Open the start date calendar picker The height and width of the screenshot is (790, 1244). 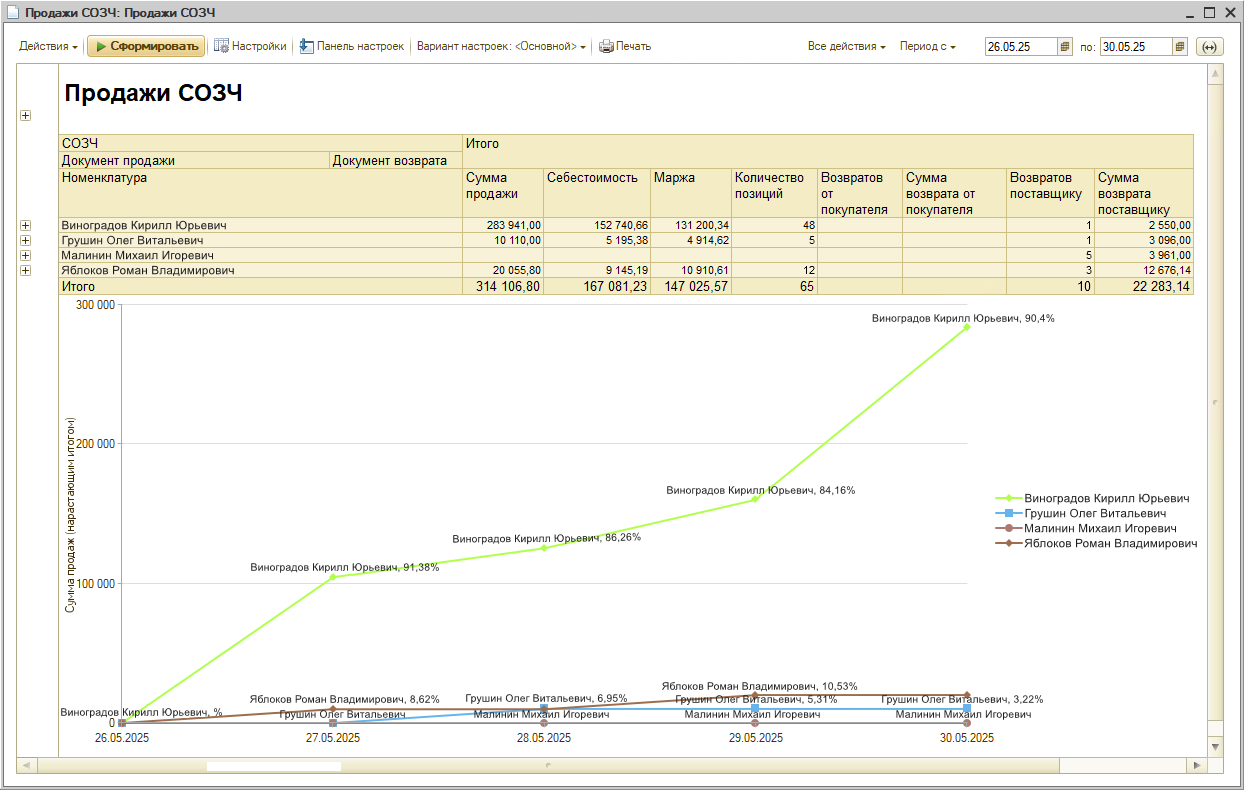1066,47
